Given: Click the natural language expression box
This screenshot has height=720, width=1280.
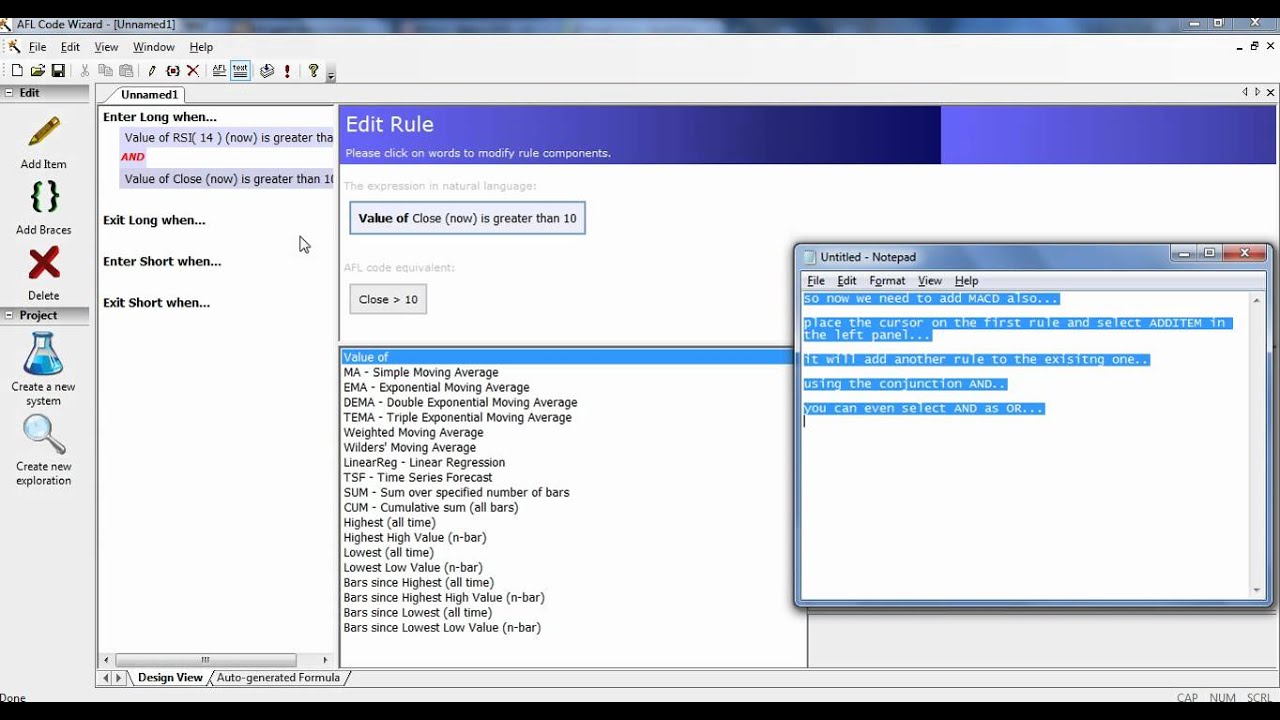Looking at the screenshot, I should click(467, 218).
